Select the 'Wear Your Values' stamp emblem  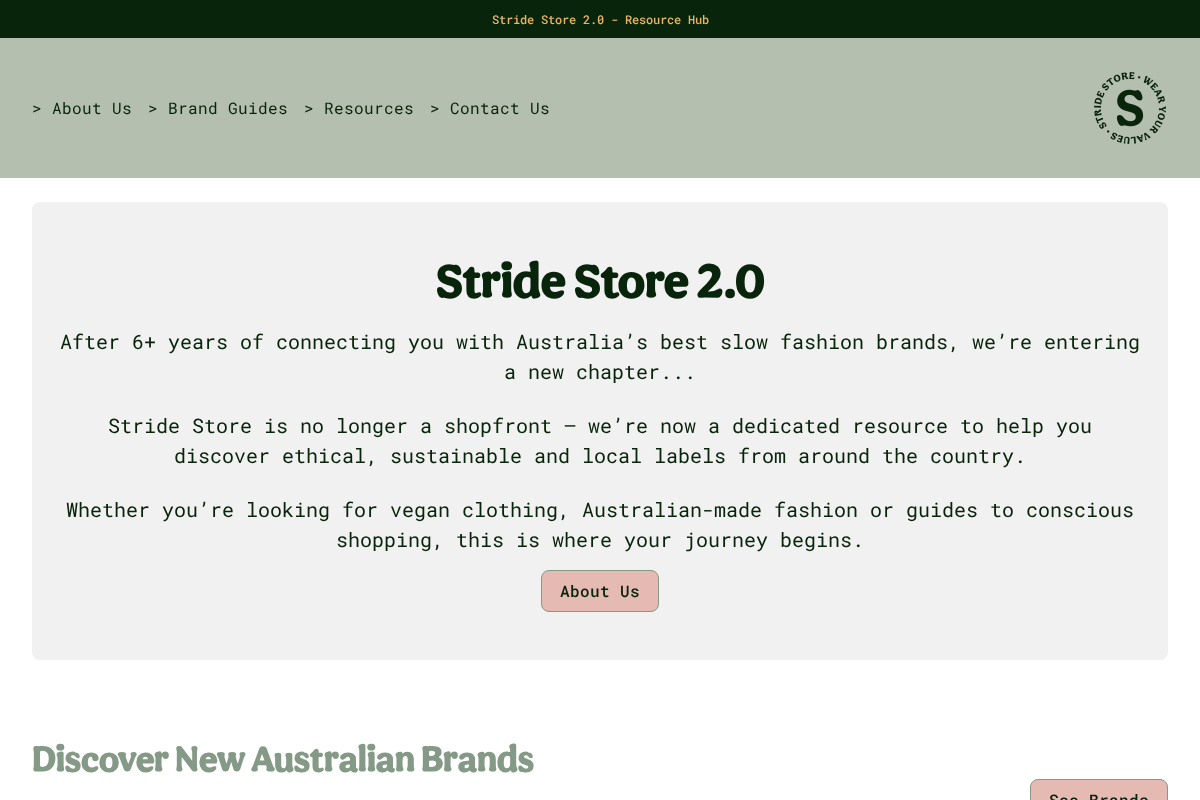[x=1130, y=107]
